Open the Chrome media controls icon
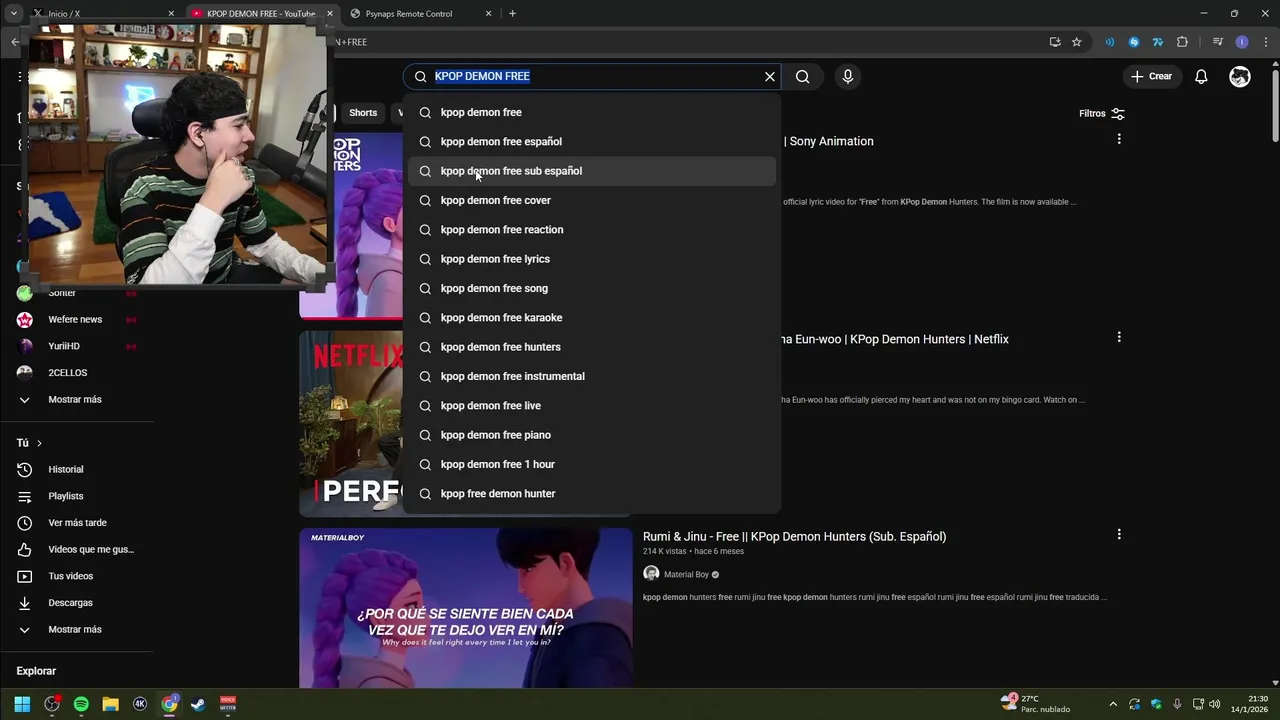The image size is (1280, 720). [1217, 42]
